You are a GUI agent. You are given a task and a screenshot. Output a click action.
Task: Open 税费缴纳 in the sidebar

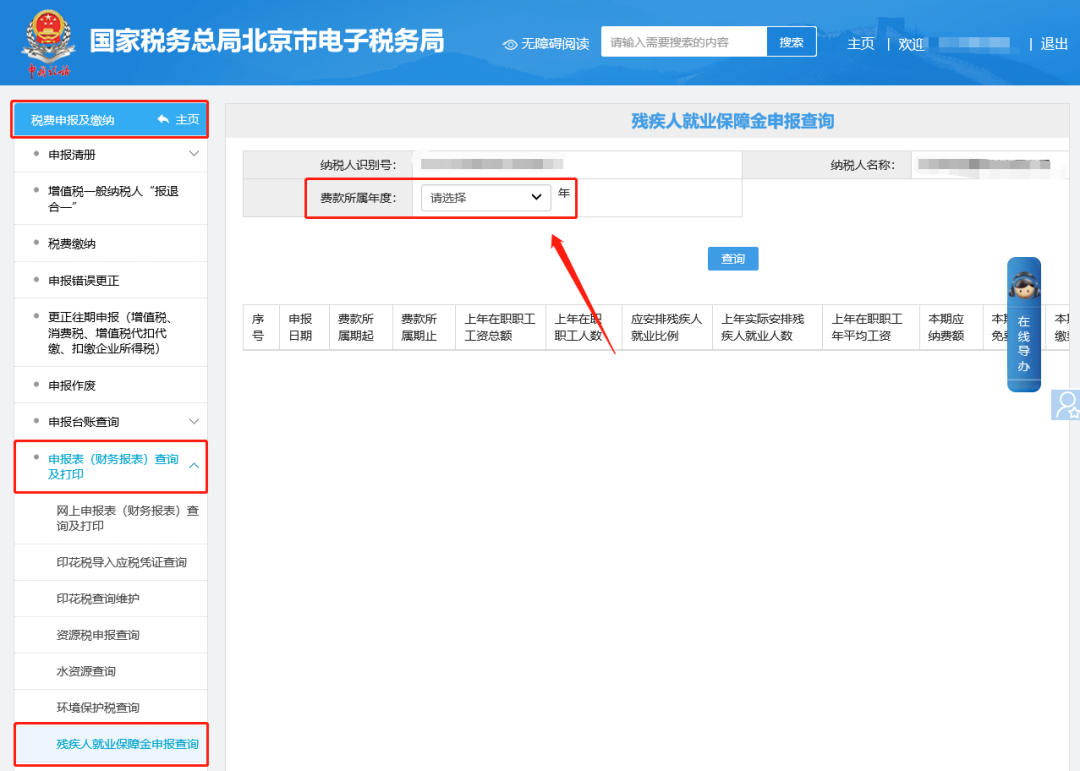(x=72, y=244)
